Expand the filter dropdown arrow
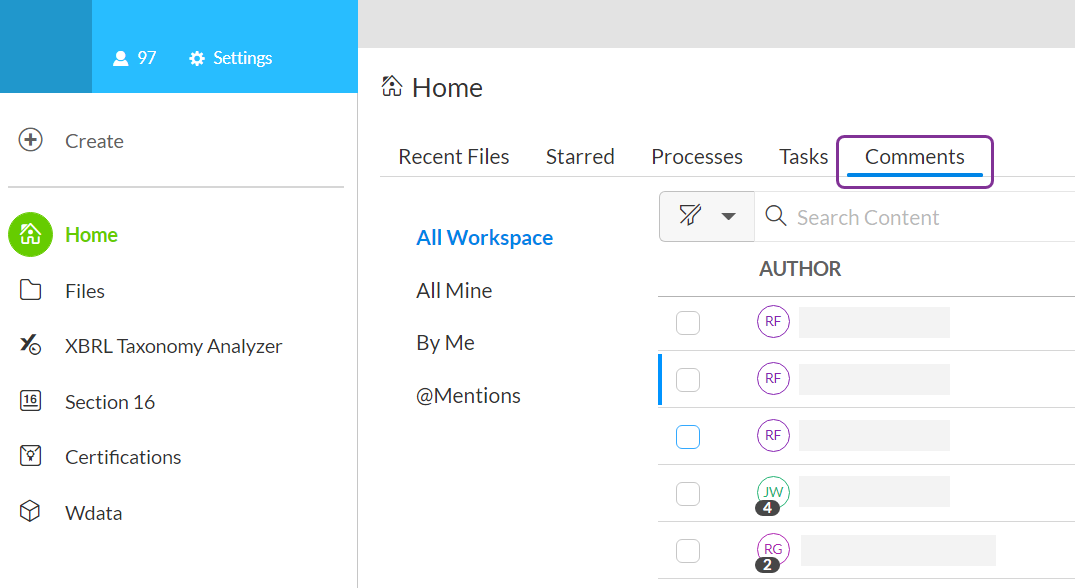Image resolution: width=1075 pixels, height=588 pixels. tap(729, 217)
